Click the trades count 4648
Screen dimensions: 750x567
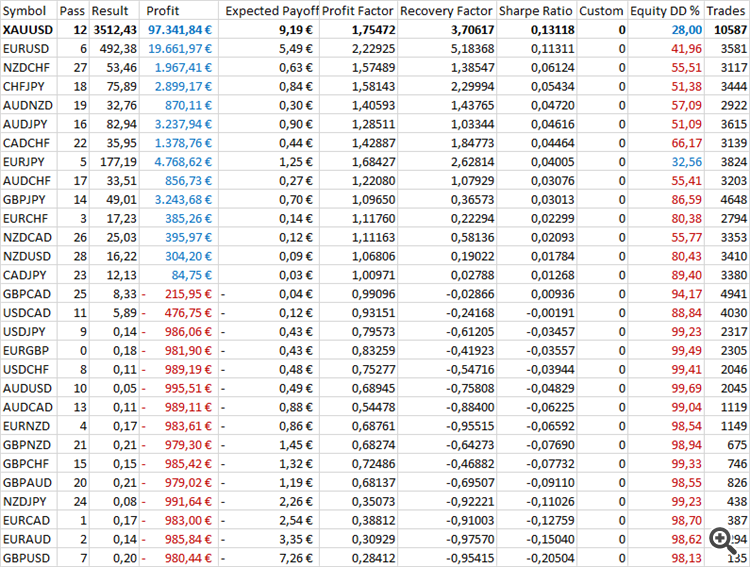coord(734,200)
